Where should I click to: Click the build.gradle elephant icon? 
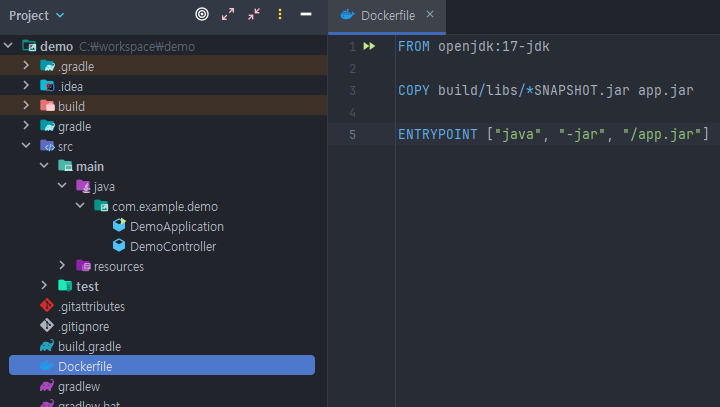click(47, 345)
